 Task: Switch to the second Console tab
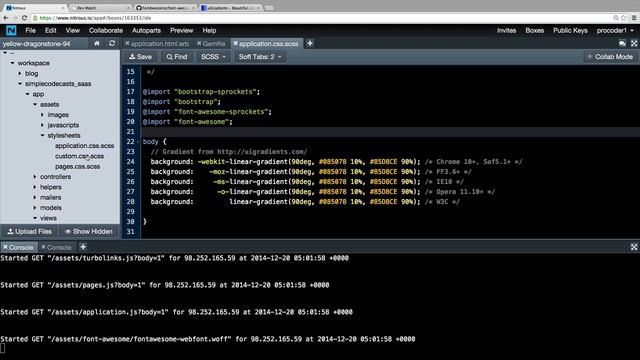(x=59, y=247)
